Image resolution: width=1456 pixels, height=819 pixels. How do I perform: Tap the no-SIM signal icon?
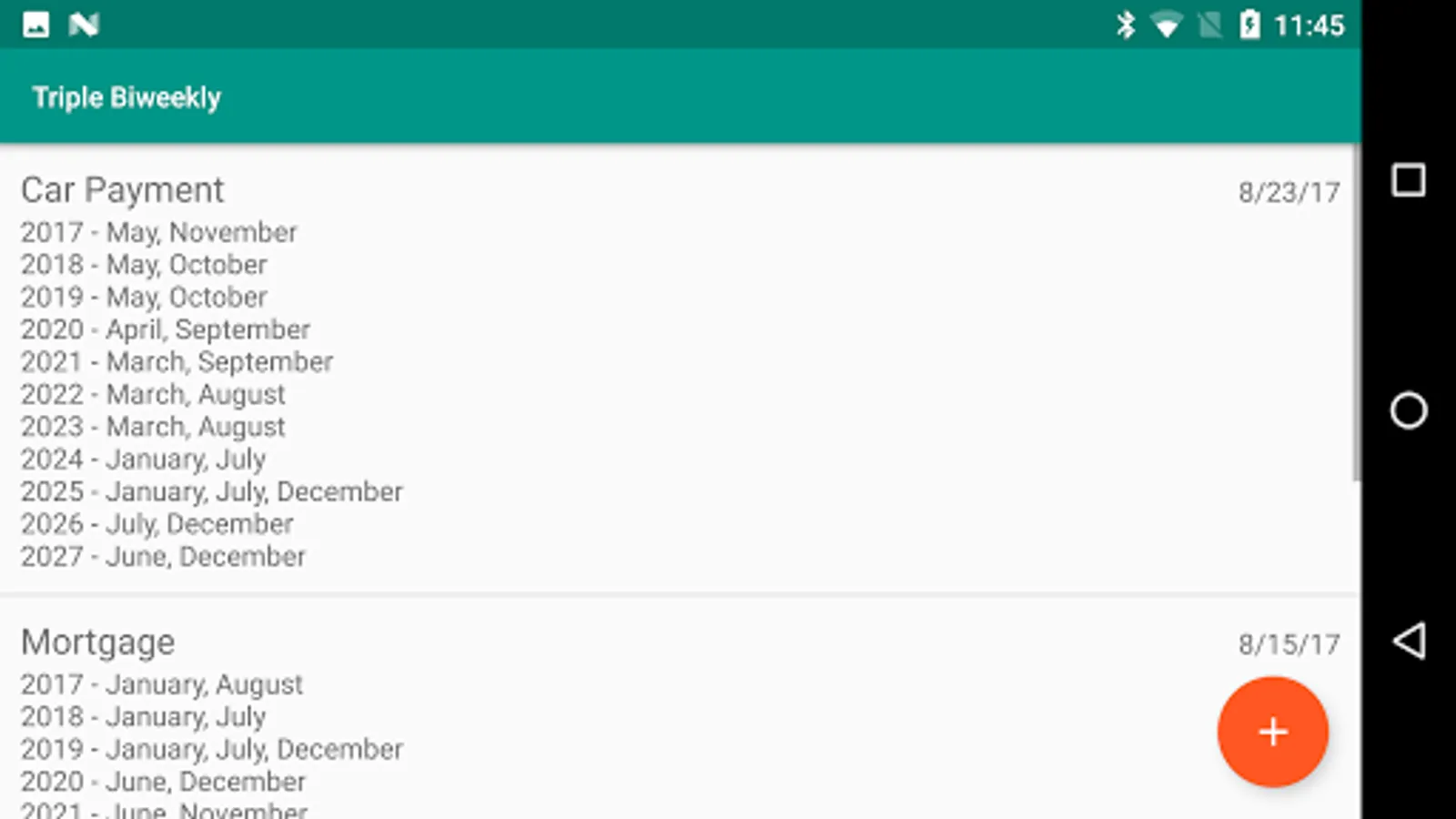click(x=1209, y=25)
